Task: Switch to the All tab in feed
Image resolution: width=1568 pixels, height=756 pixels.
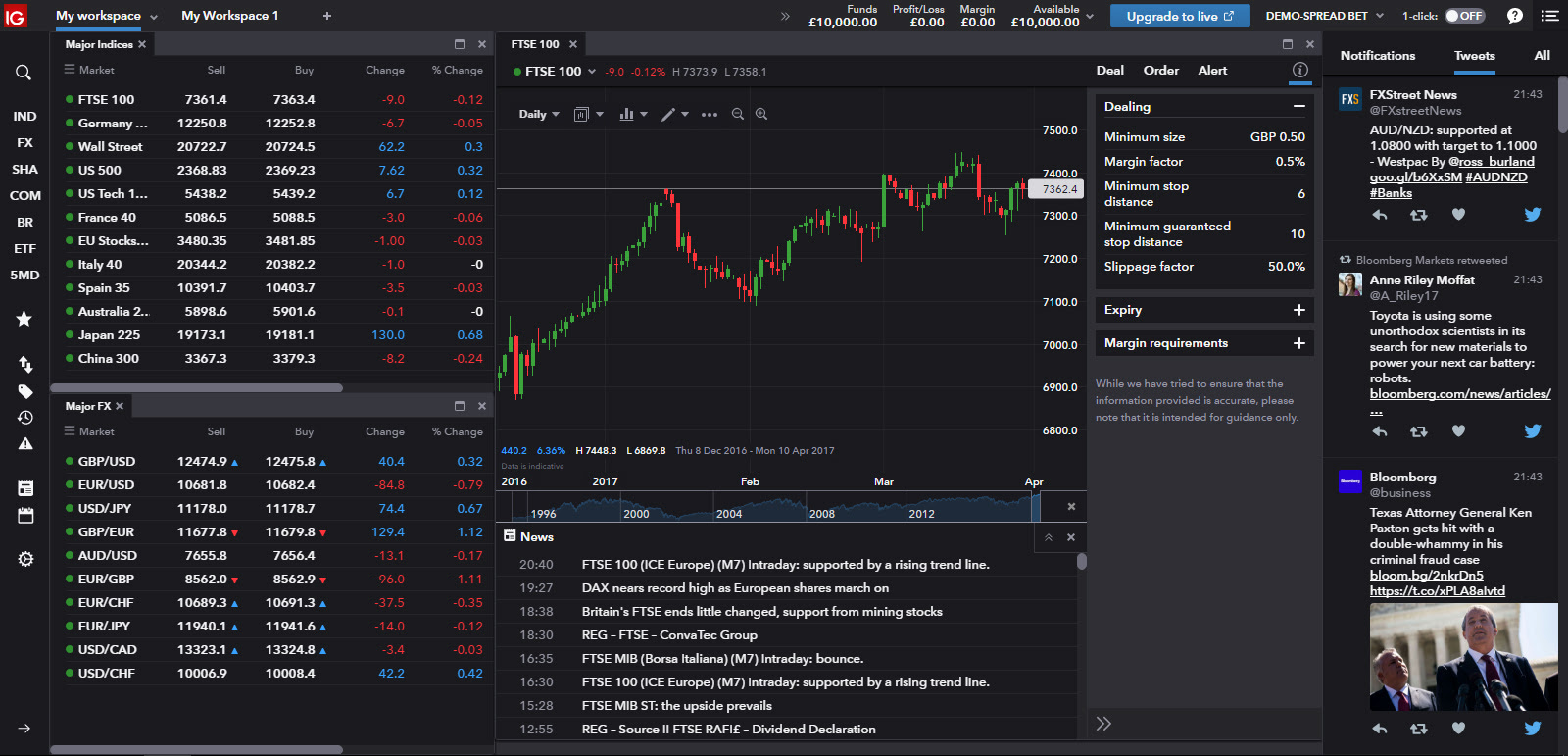Action: point(1542,56)
